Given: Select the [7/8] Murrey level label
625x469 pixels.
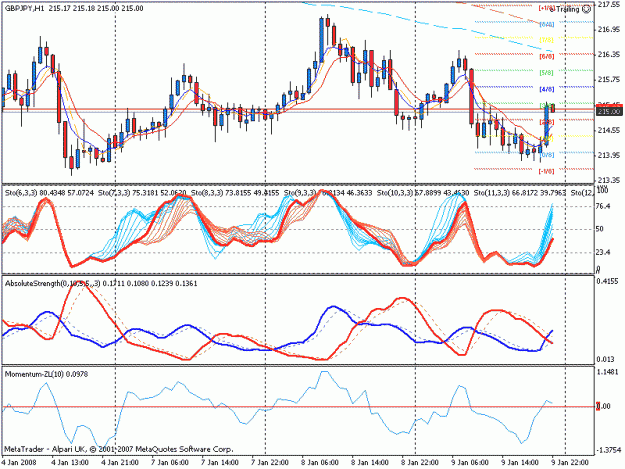Looking at the screenshot, I should 546,40.
